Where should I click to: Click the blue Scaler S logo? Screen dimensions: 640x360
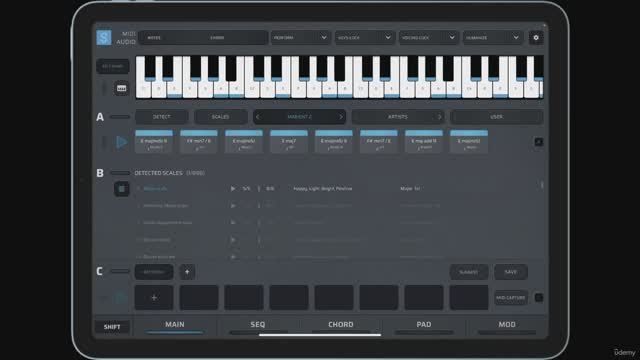pos(104,38)
